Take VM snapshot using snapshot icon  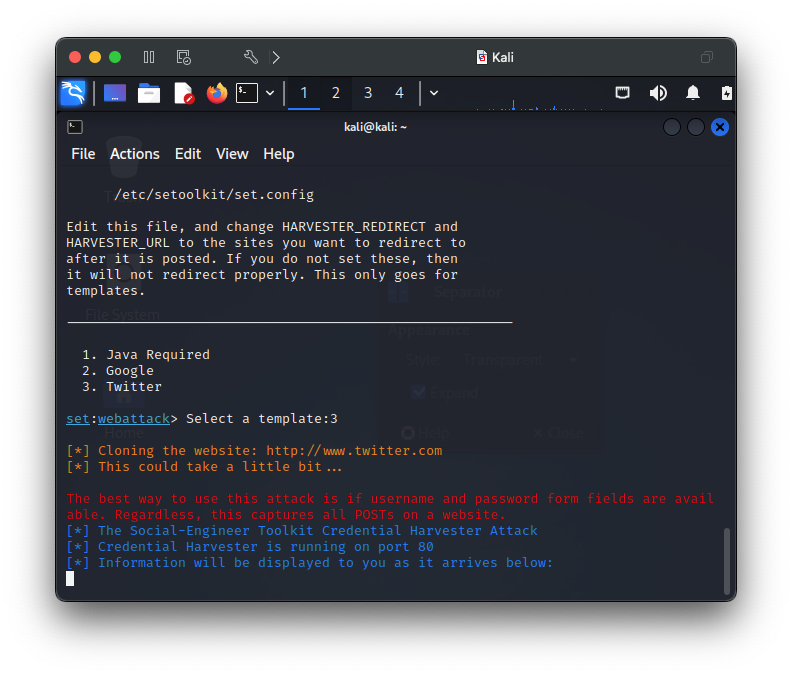183,57
